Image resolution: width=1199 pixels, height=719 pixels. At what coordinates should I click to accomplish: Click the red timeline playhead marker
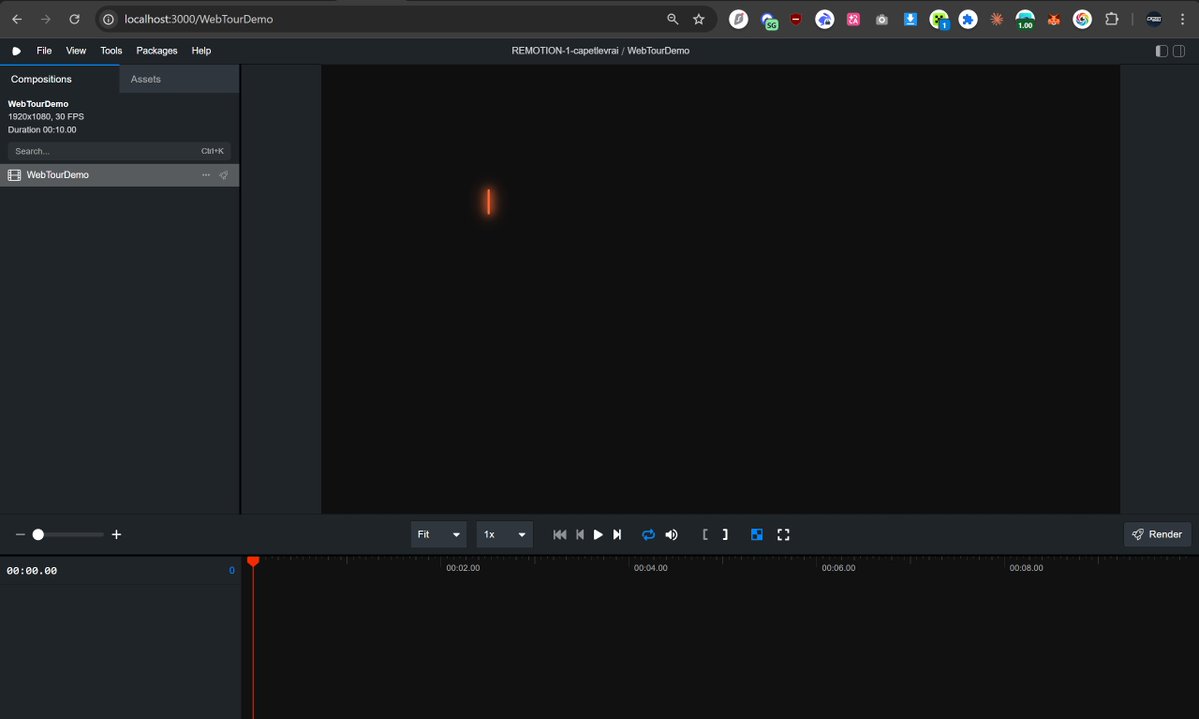[x=253, y=561]
